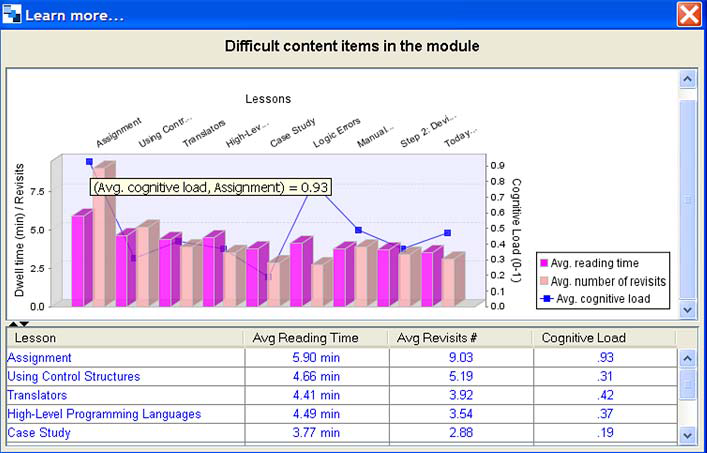The width and height of the screenshot is (707, 453).
Task: Click the Learn more window title icon
Action: click(x=12, y=15)
